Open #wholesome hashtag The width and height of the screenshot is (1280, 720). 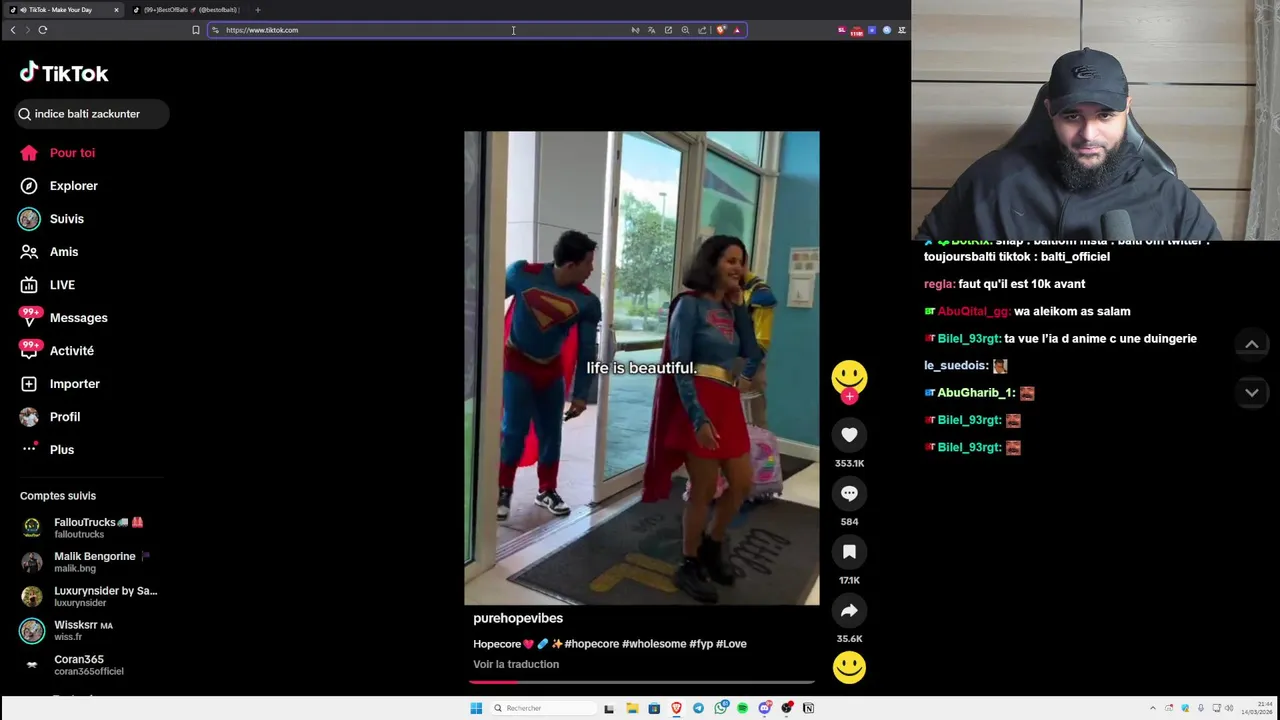click(x=654, y=644)
